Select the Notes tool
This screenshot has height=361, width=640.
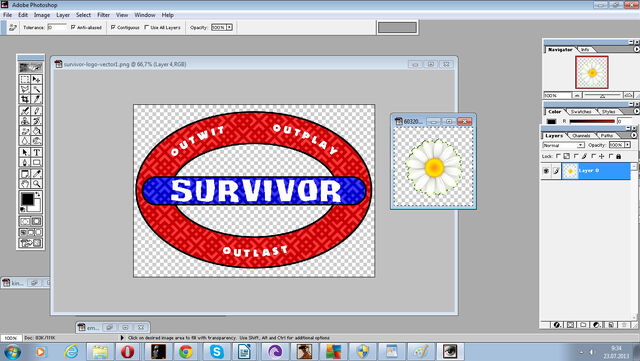click(x=25, y=174)
